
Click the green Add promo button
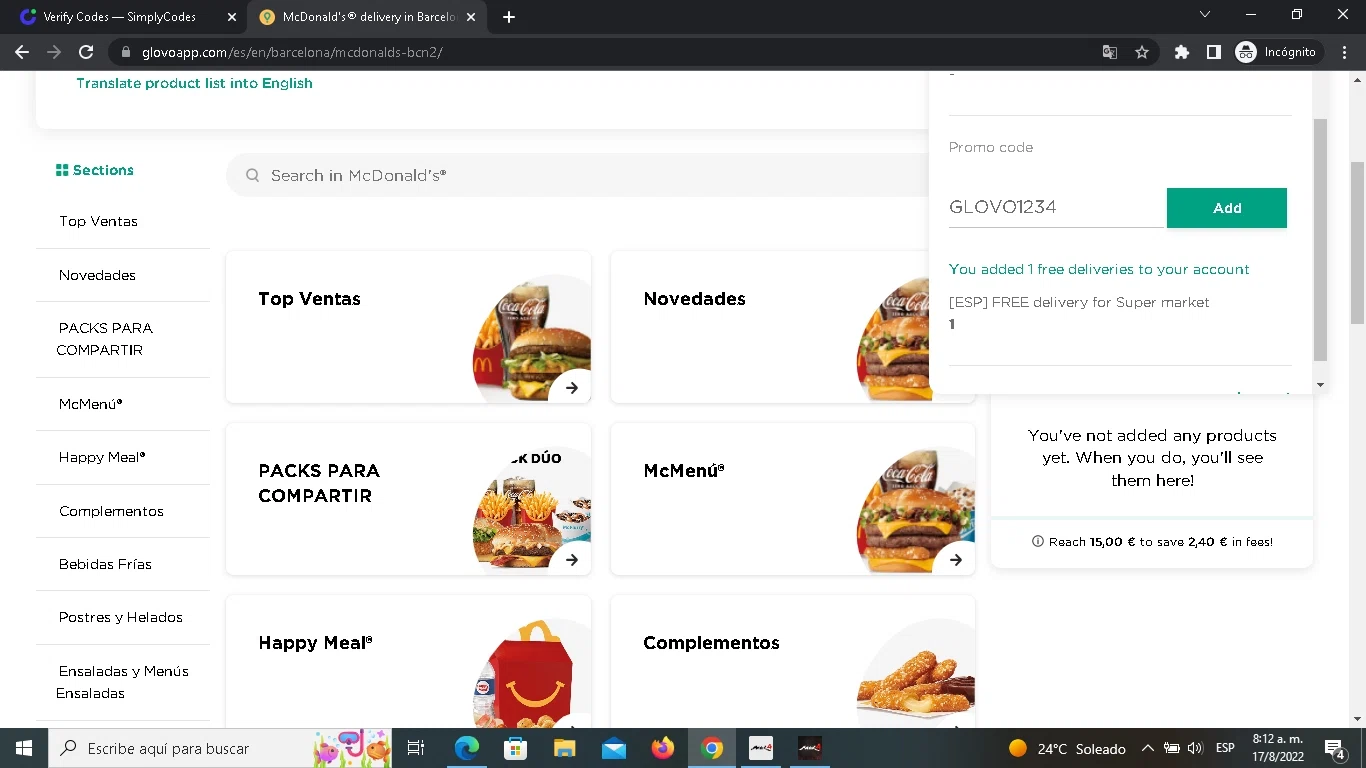pyautogui.click(x=1227, y=208)
